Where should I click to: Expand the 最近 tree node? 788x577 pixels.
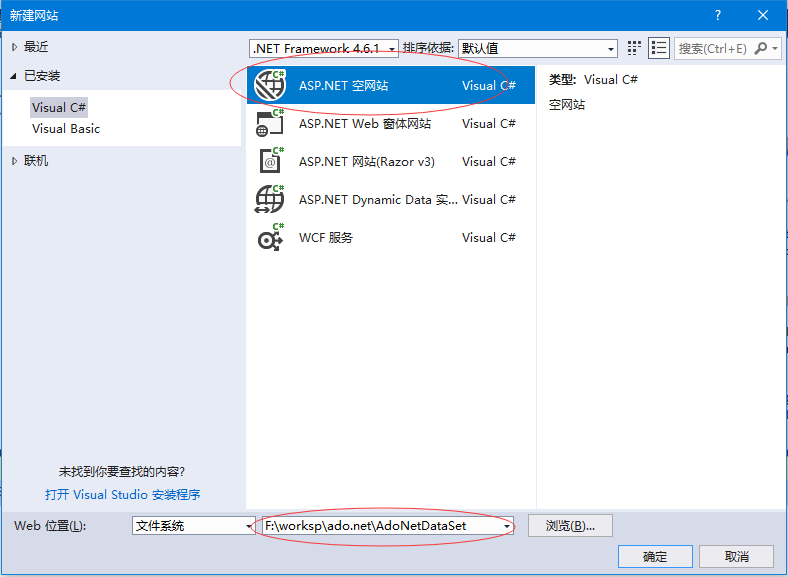point(14,47)
